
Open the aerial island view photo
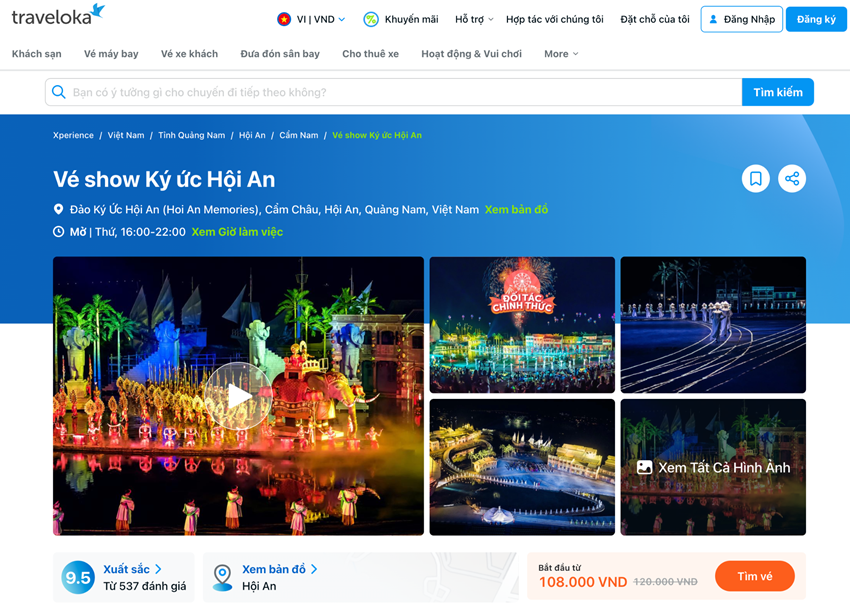click(x=522, y=467)
